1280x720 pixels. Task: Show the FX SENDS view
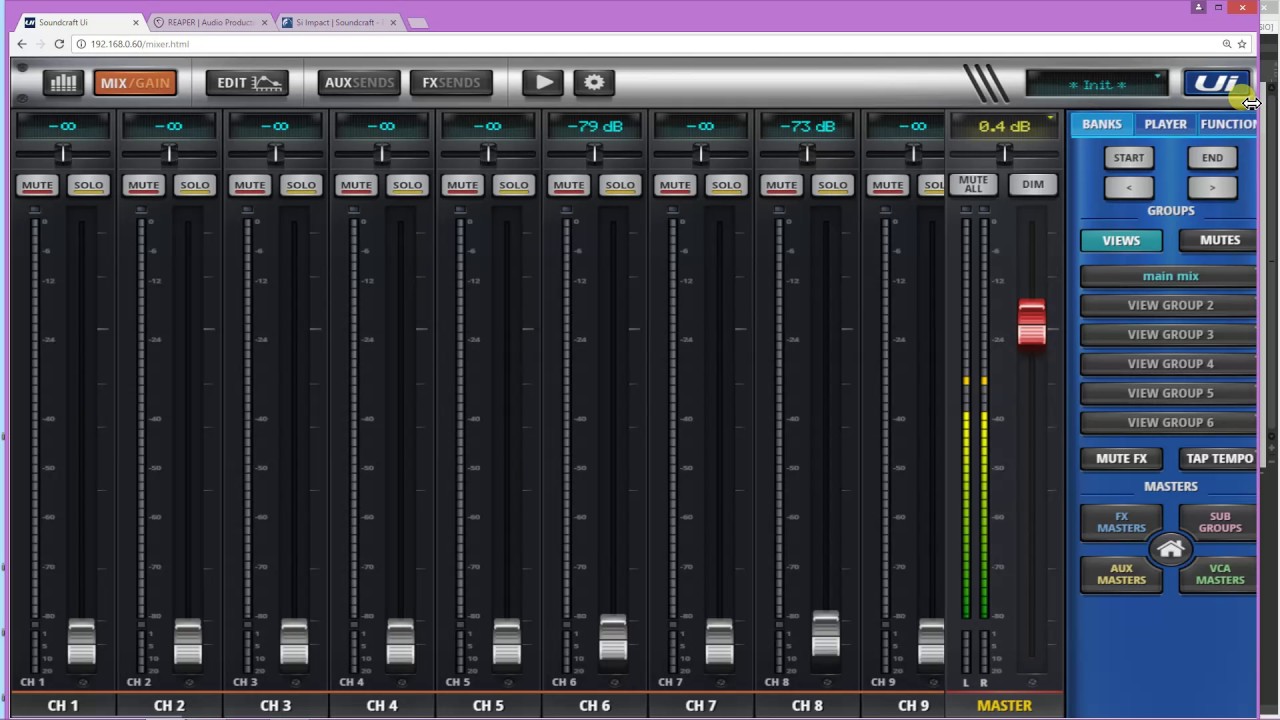click(x=451, y=83)
